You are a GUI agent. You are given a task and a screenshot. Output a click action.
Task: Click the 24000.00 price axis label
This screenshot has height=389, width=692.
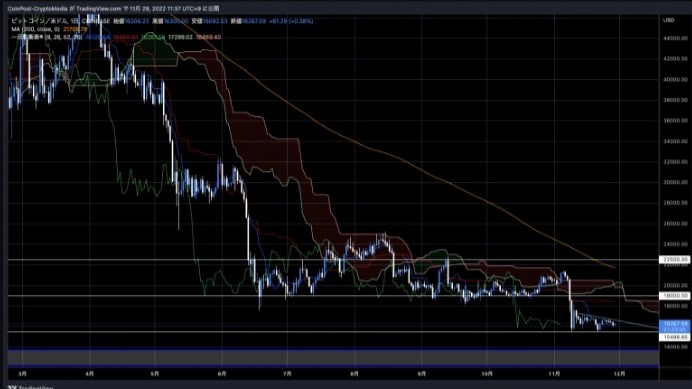tap(675, 244)
